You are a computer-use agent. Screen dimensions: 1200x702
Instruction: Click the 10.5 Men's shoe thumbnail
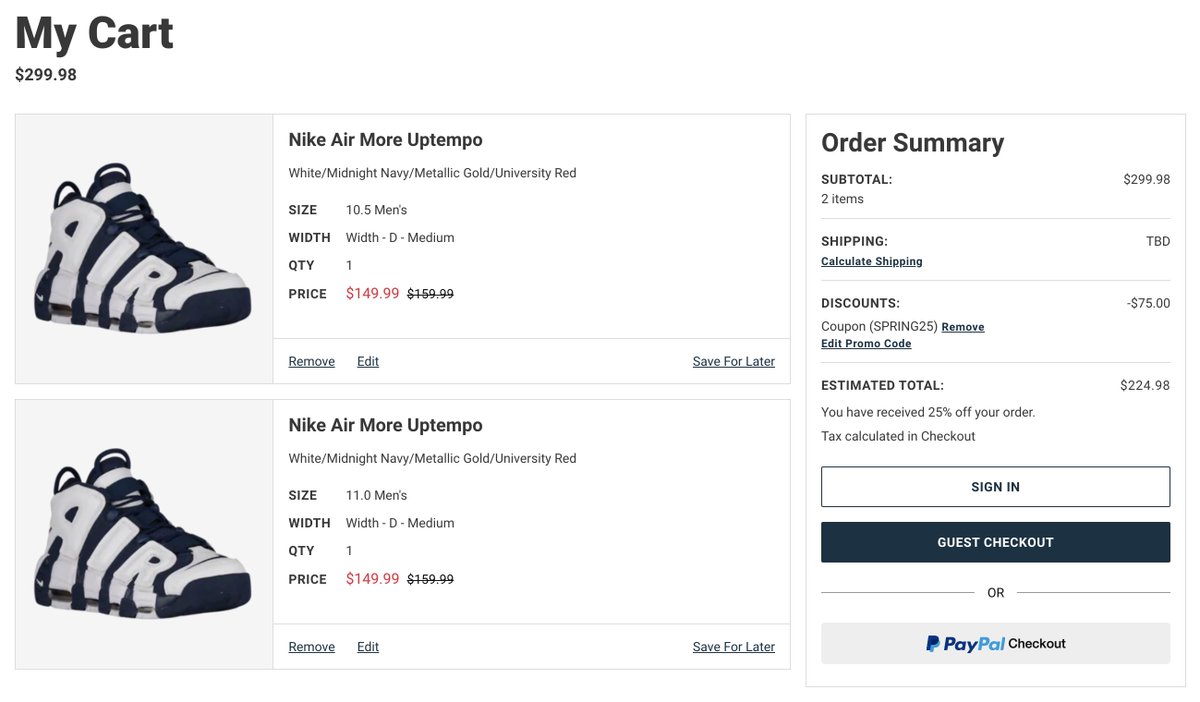[144, 248]
